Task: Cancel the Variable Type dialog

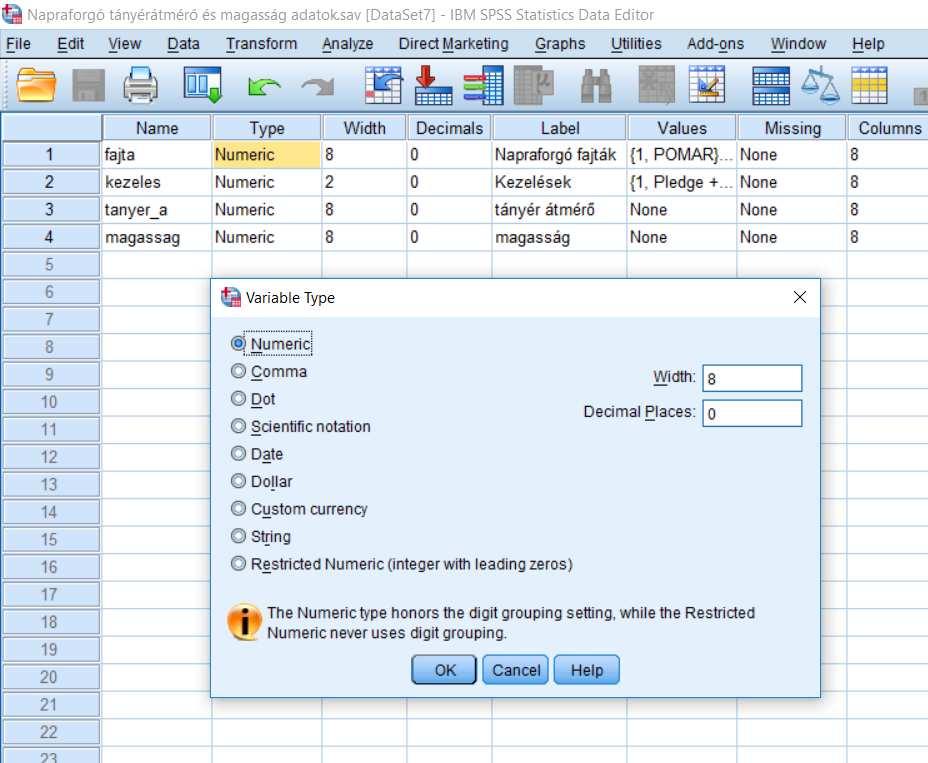Action: 515,670
